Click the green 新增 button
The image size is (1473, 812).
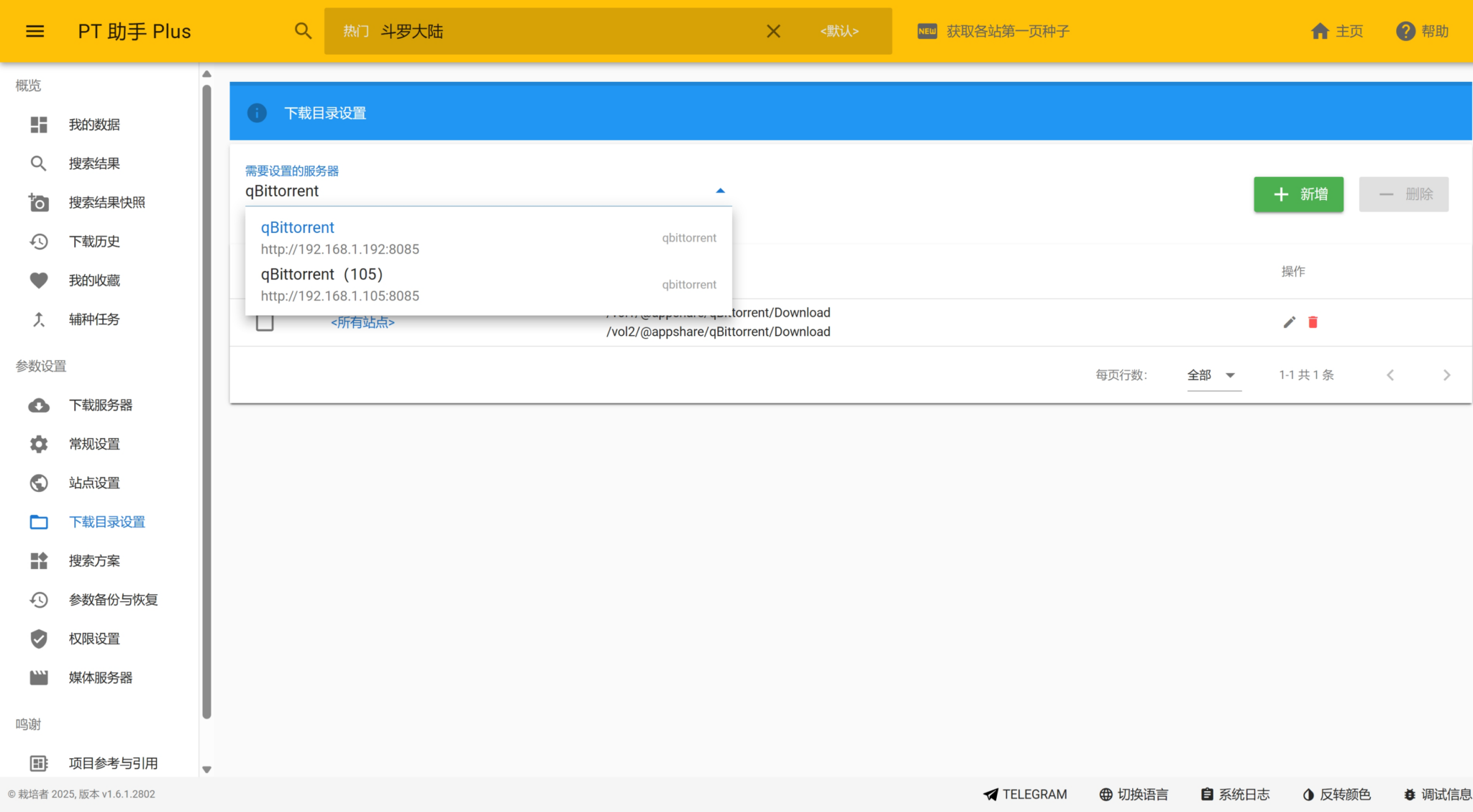click(1298, 194)
